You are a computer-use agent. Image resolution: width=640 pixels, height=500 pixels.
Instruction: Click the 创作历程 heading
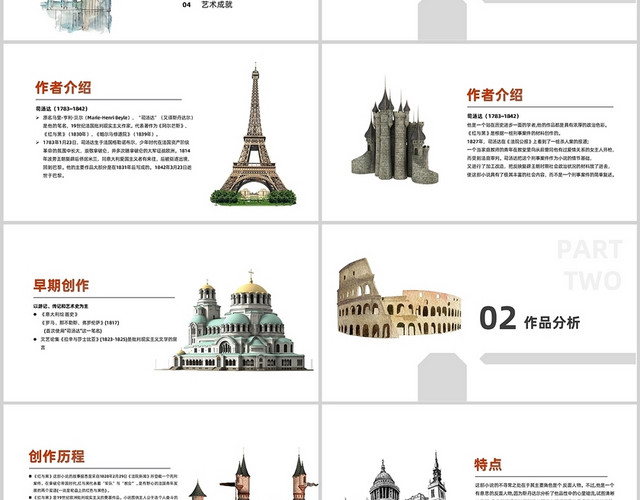pos(57,456)
